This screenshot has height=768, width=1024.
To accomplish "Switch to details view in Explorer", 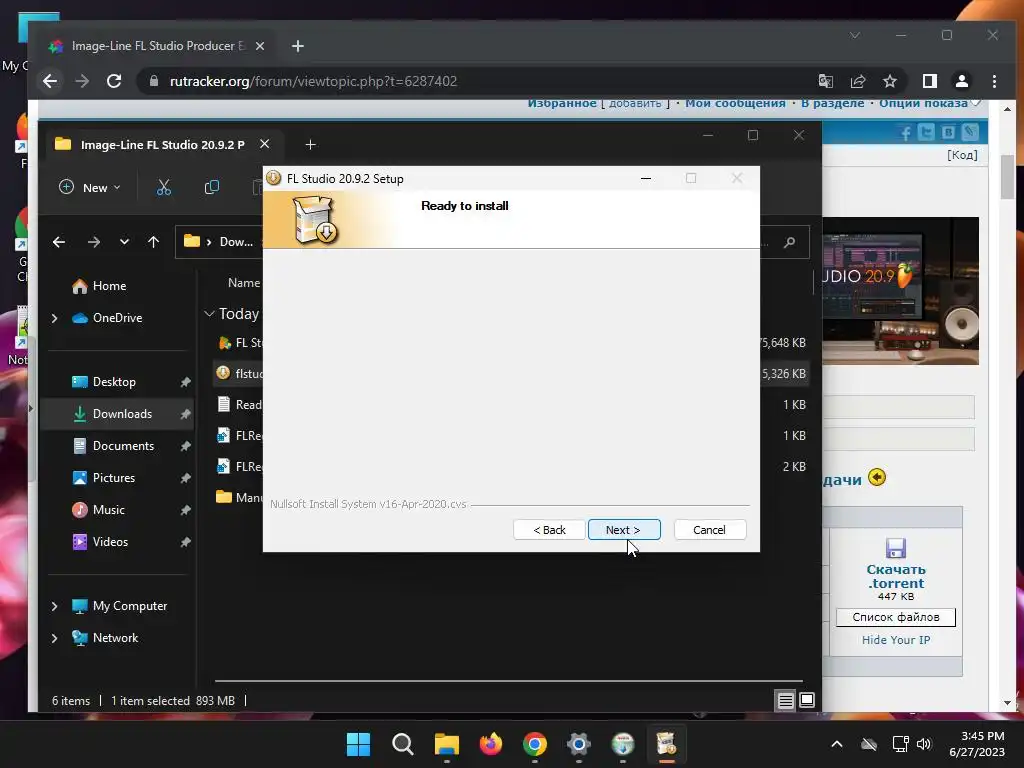I will [786, 701].
